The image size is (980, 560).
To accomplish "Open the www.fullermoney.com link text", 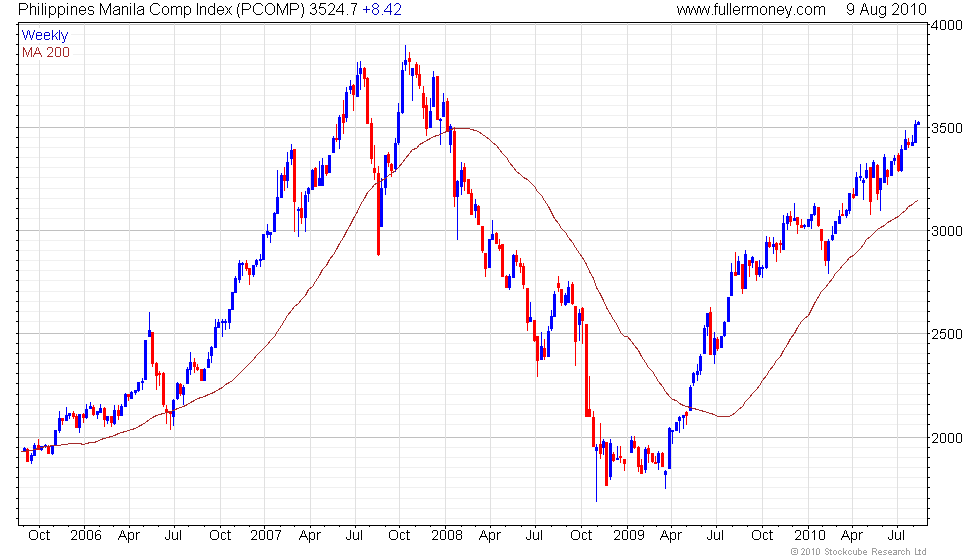I will (x=751, y=10).
